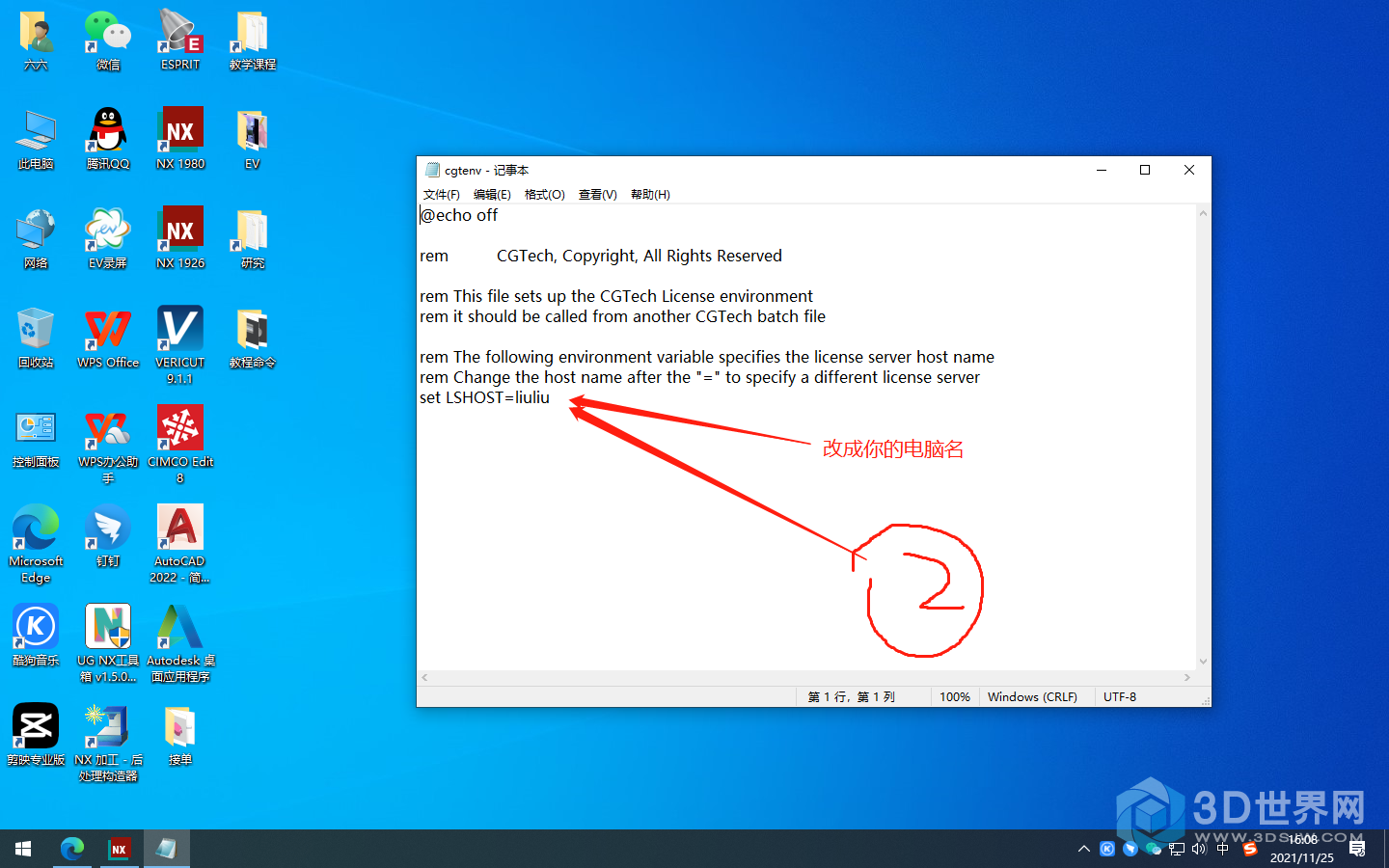Launch NX 1980 desktop shortcut
Viewport: 1389px width, 868px height.
(180, 139)
